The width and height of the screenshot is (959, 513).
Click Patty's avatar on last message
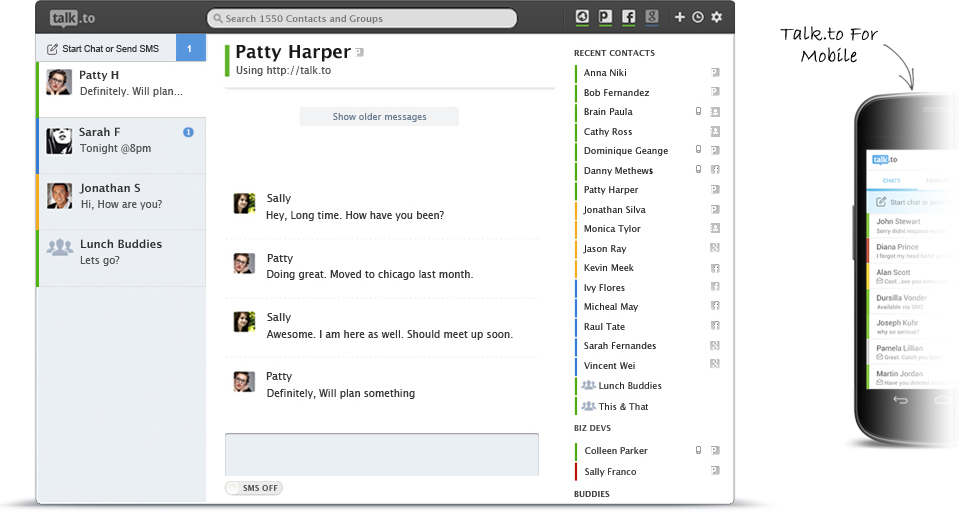click(x=244, y=382)
